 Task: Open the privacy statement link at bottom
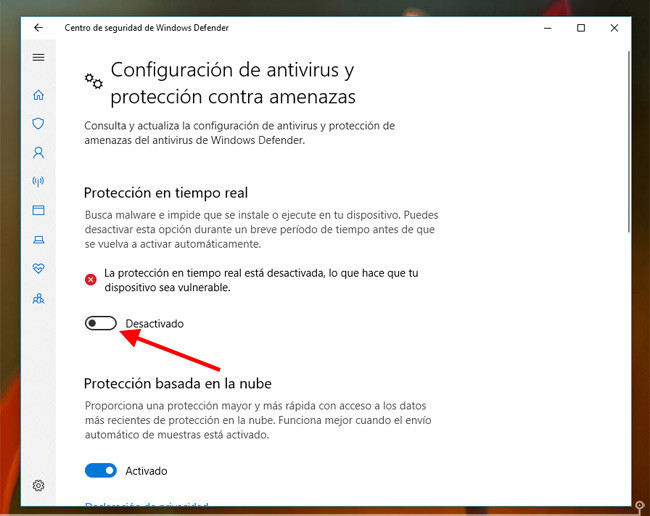coord(146,504)
